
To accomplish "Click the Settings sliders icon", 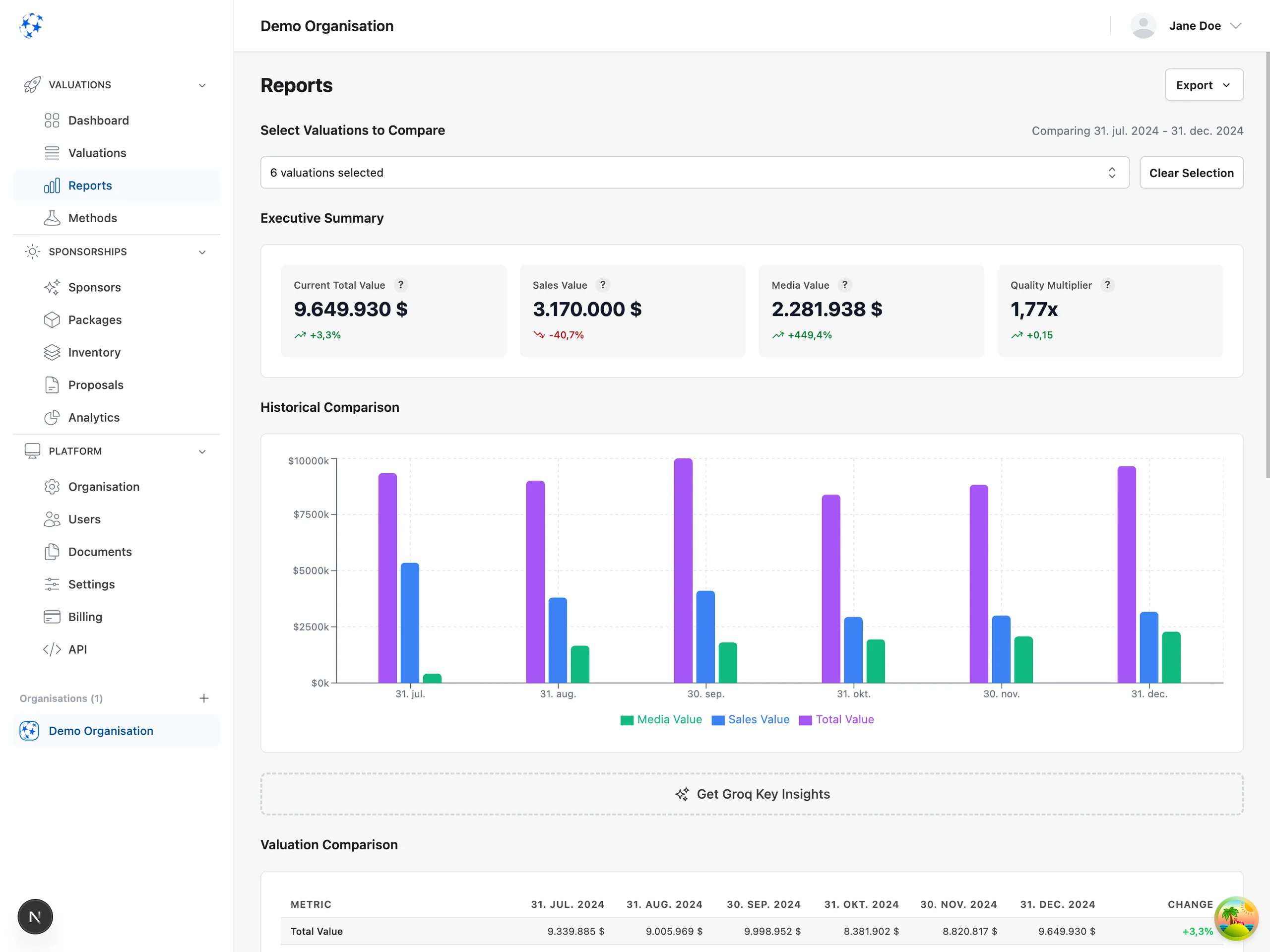I will coord(52,584).
